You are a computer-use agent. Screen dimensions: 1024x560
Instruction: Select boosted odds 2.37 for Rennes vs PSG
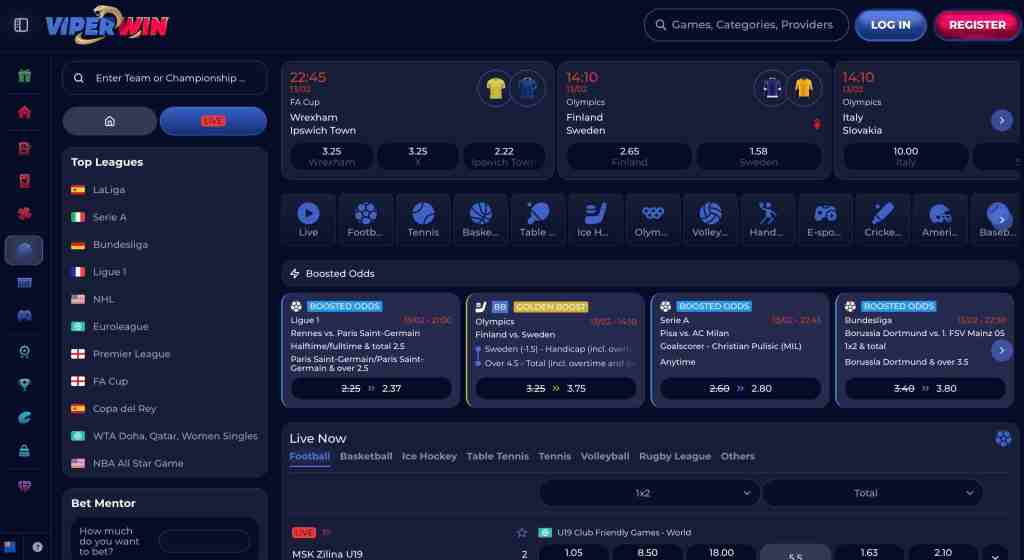point(371,388)
